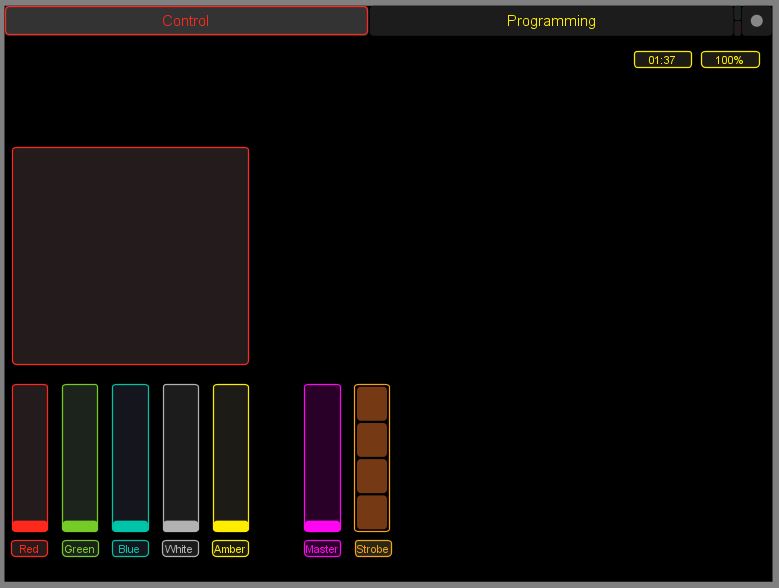Adjust the White fader
Viewport: 779px width, 588px height.
tap(181, 458)
